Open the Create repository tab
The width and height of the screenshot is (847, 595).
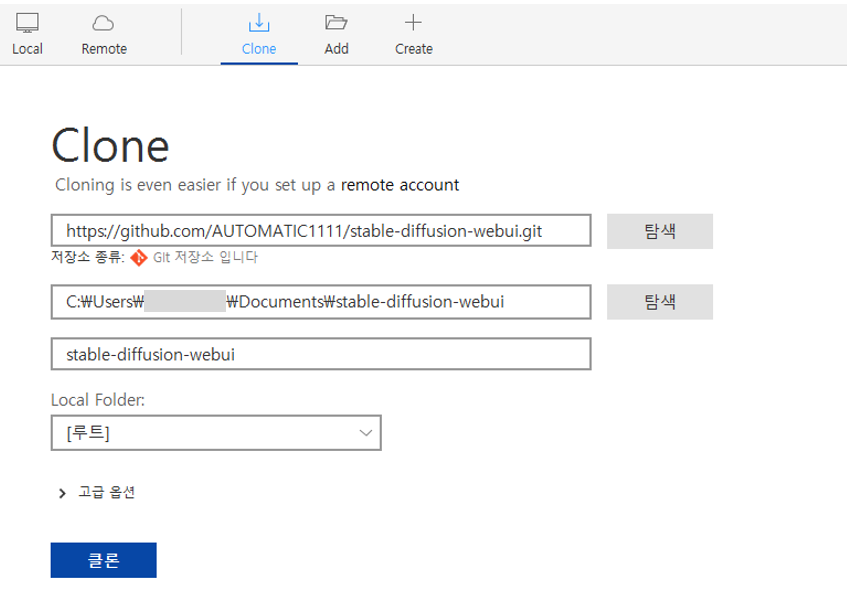point(413,35)
